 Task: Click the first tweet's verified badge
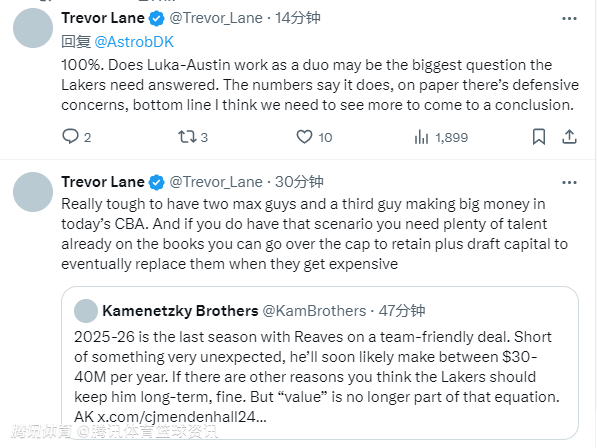[156, 18]
